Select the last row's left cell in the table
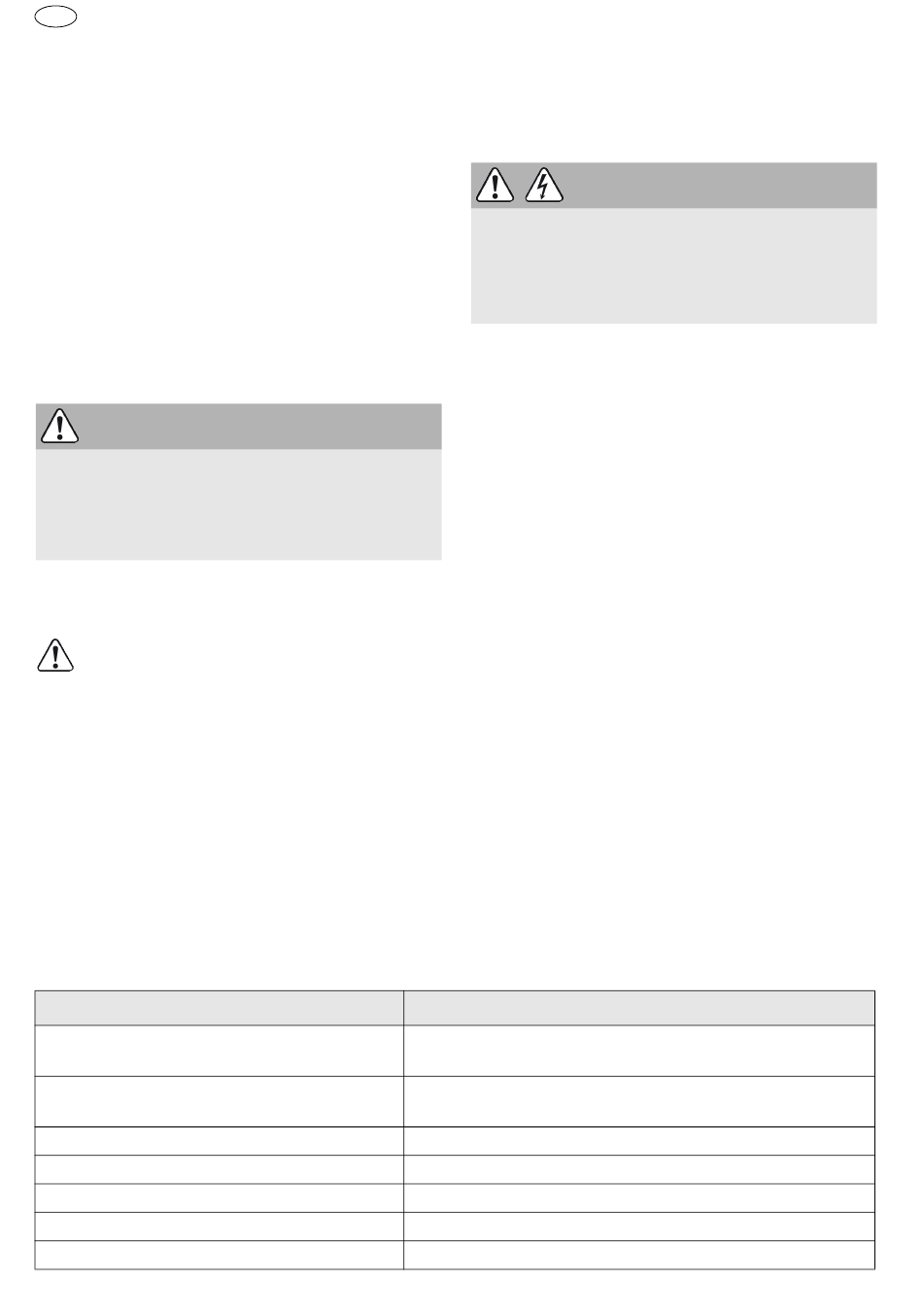This screenshot has height=1316, width=923. (220, 1255)
